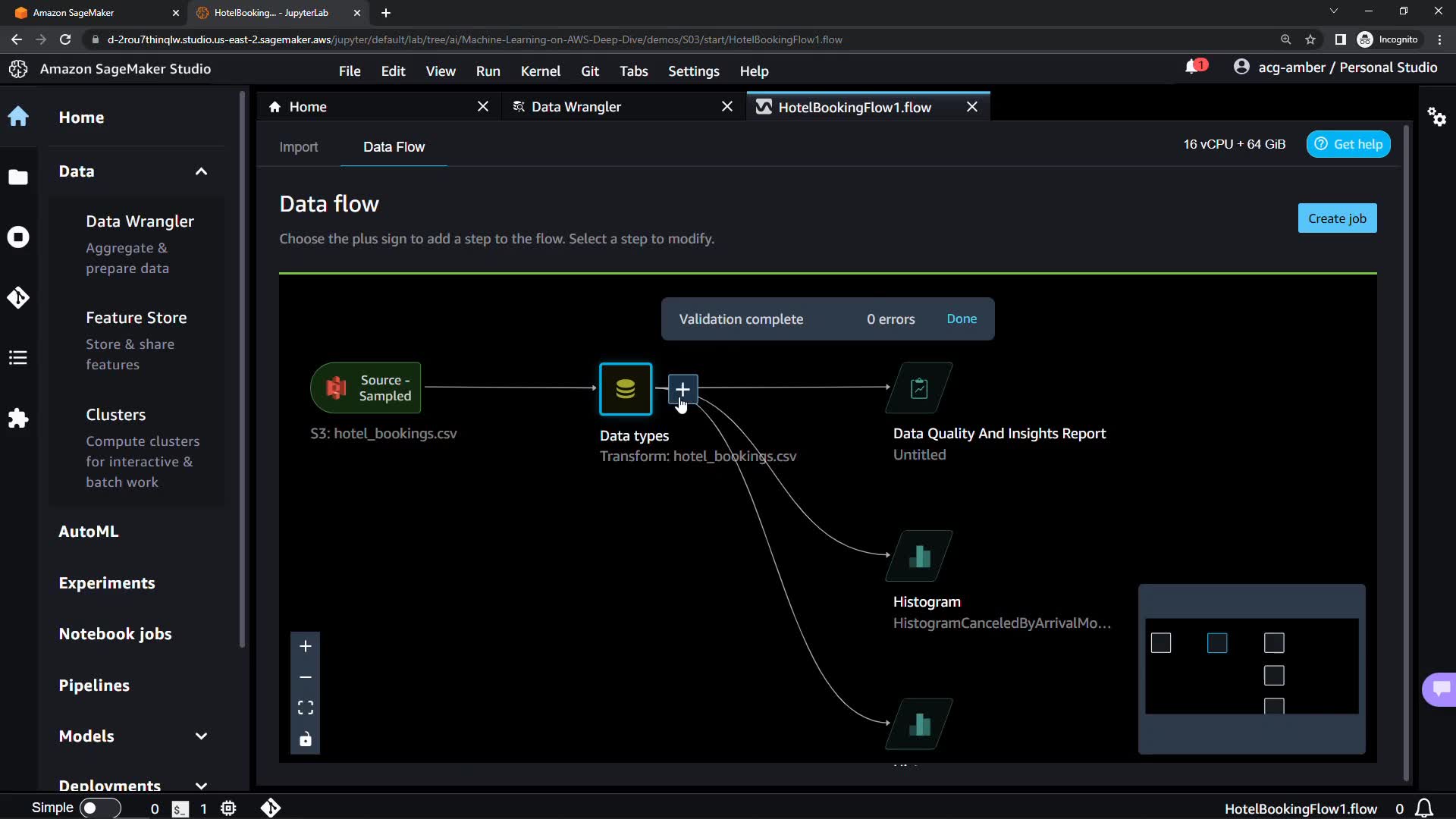Open the extensions puzzle sidebar icon
Screen dimensions: 1456x819
[x=18, y=419]
